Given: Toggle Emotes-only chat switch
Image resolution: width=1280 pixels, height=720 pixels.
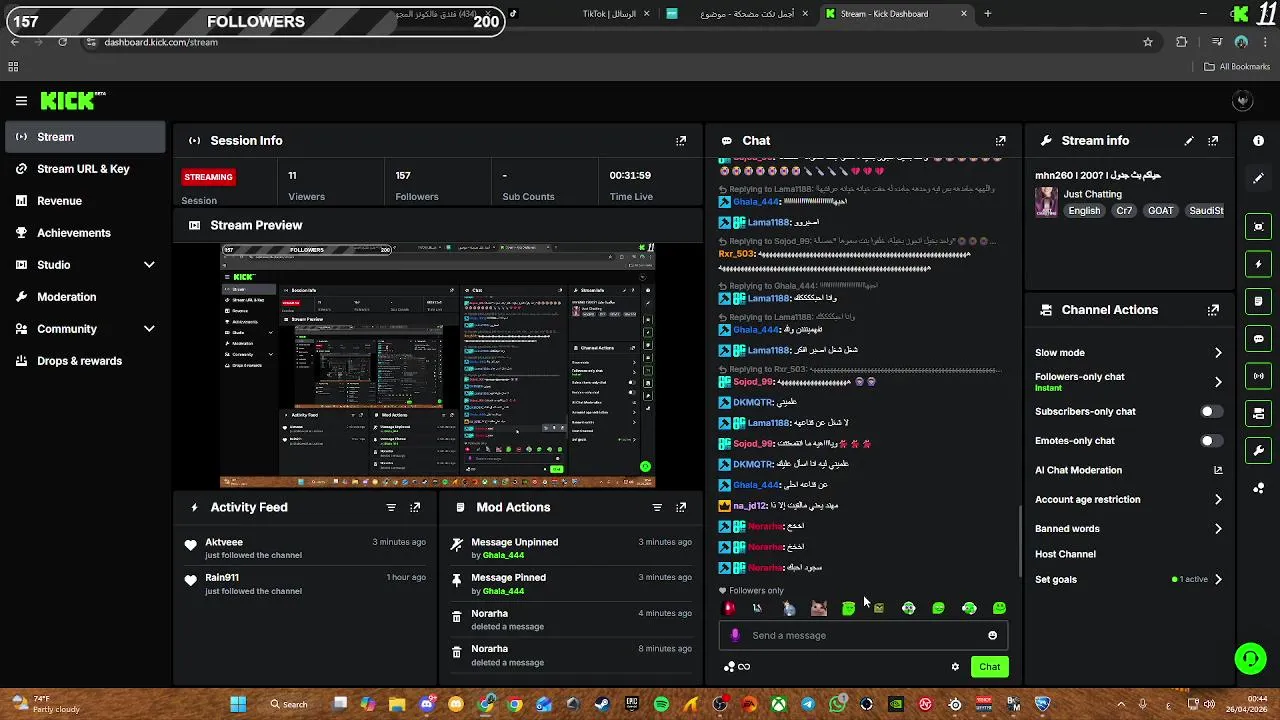Looking at the screenshot, I should point(1211,441).
